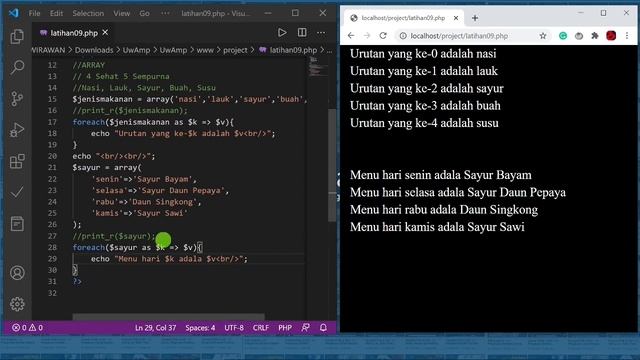
Task: Change the encoding via UTF-8
Action: [x=234, y=328]
